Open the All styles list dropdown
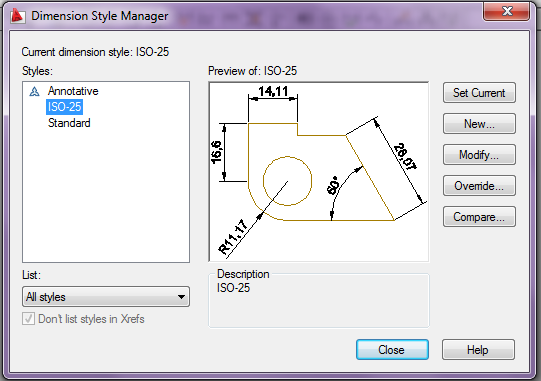The height and width of the screenshot is (381, 541). 106,297
